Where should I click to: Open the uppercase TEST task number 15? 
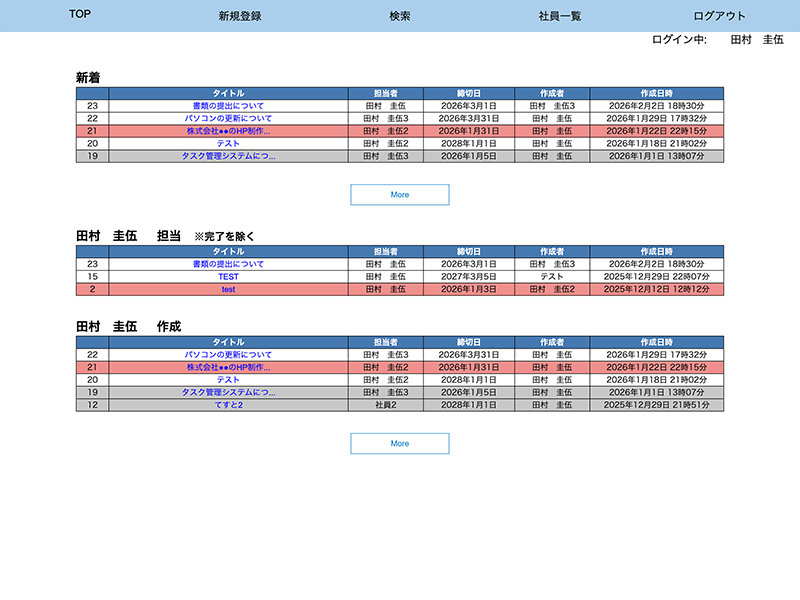tap(228, 276)
